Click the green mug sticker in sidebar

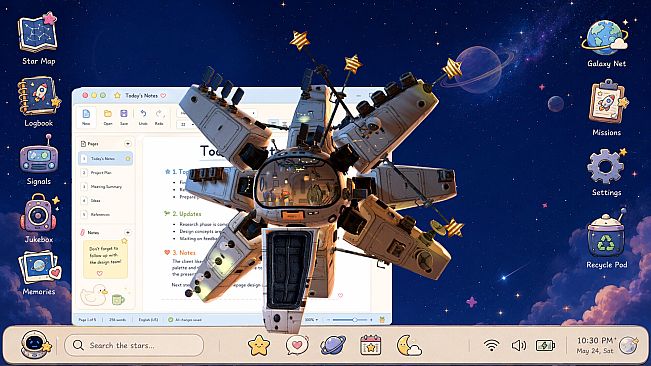click(x=118, y=299)
